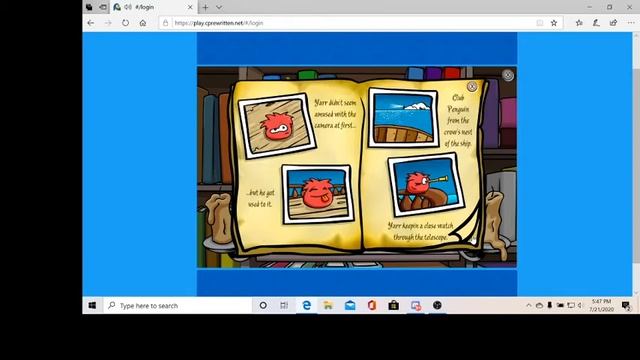Open Mail app from taskbar
This screenshot has height=360, width=640.
pyautogui.click(x=350, y=305)
